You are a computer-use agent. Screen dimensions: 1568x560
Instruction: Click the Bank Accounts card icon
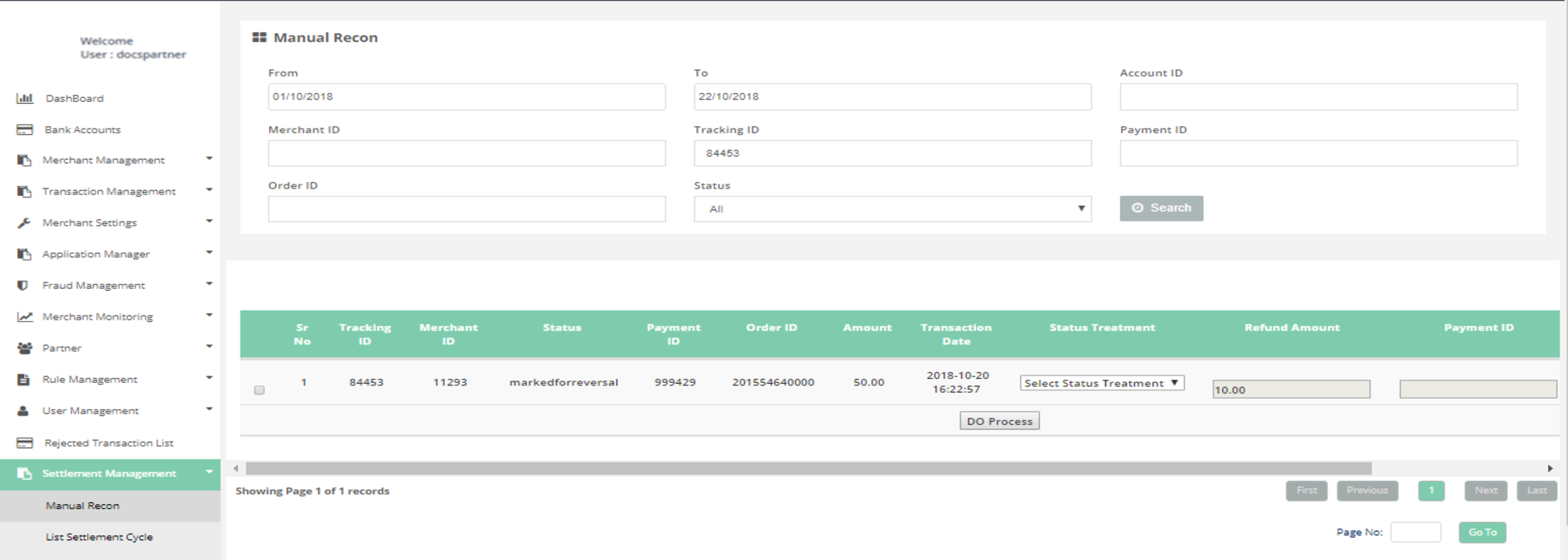[25, 130]
